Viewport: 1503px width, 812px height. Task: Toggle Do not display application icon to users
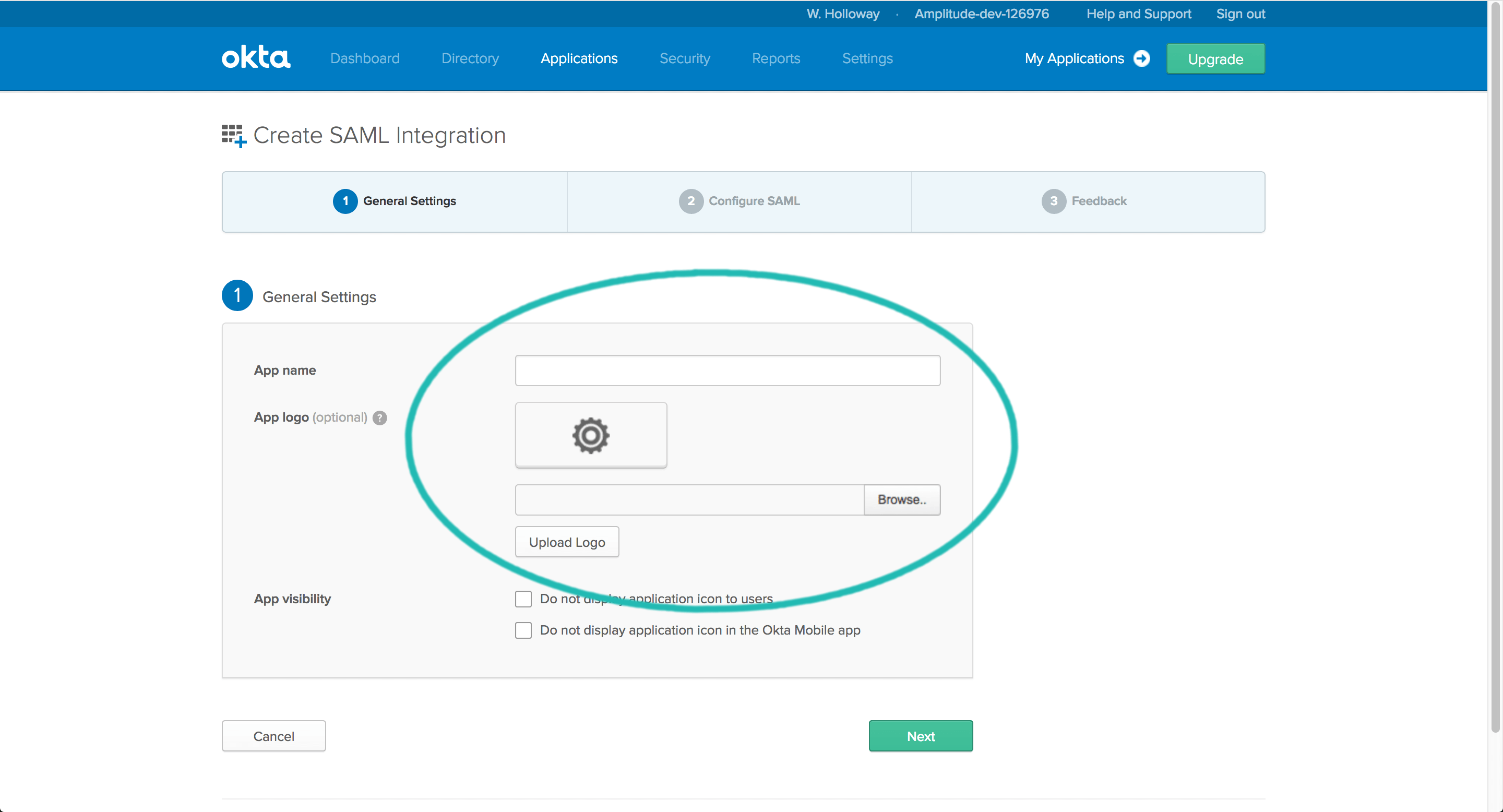click(523, 598)
